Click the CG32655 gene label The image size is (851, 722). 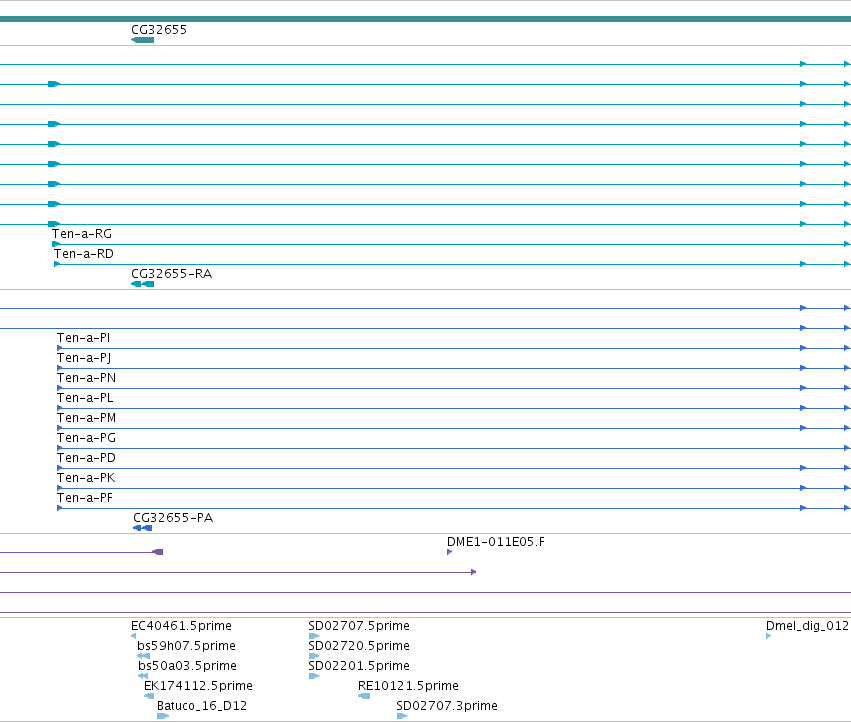[159, 29]
